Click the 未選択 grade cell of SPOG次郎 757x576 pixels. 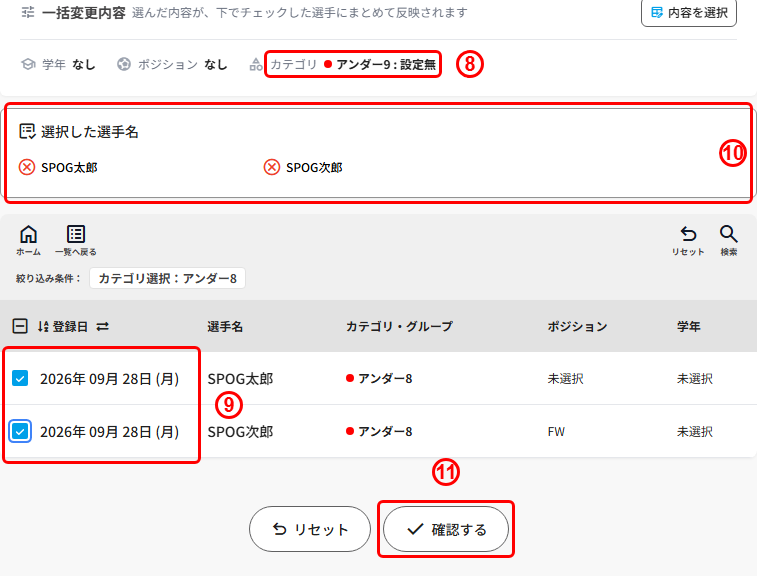click(695, 432)
